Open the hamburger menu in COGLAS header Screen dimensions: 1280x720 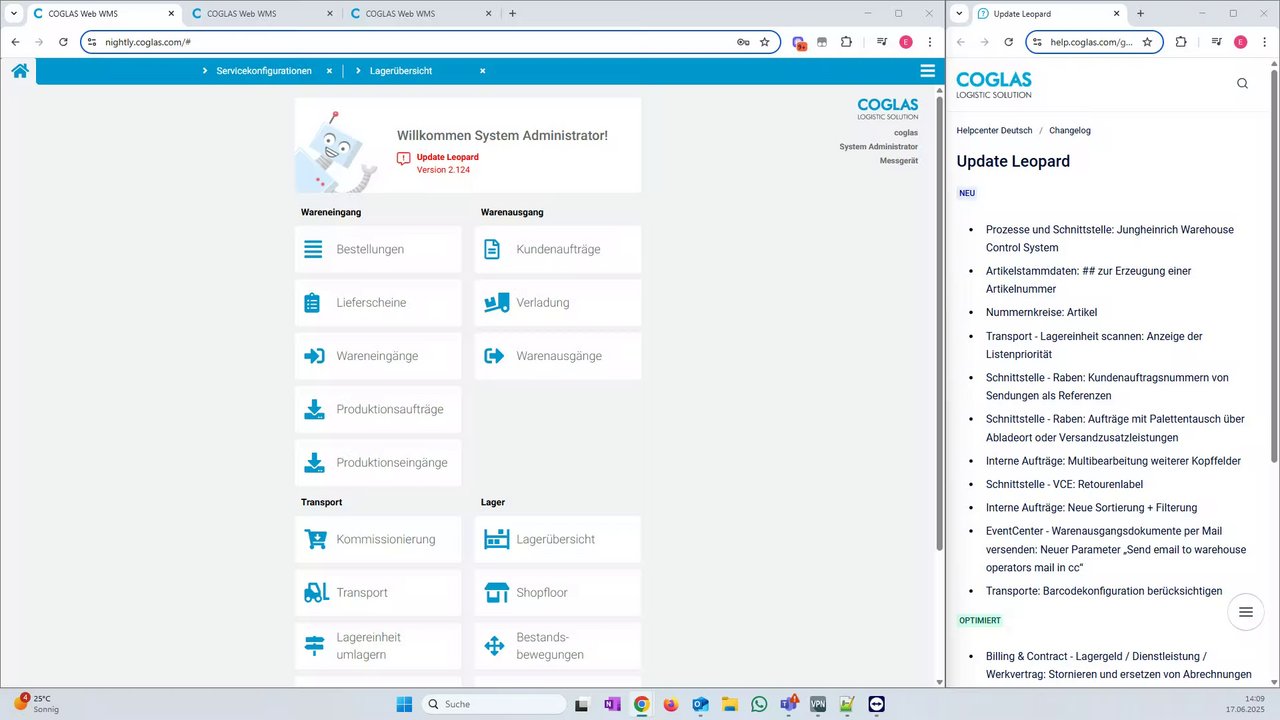click(928, 71)
